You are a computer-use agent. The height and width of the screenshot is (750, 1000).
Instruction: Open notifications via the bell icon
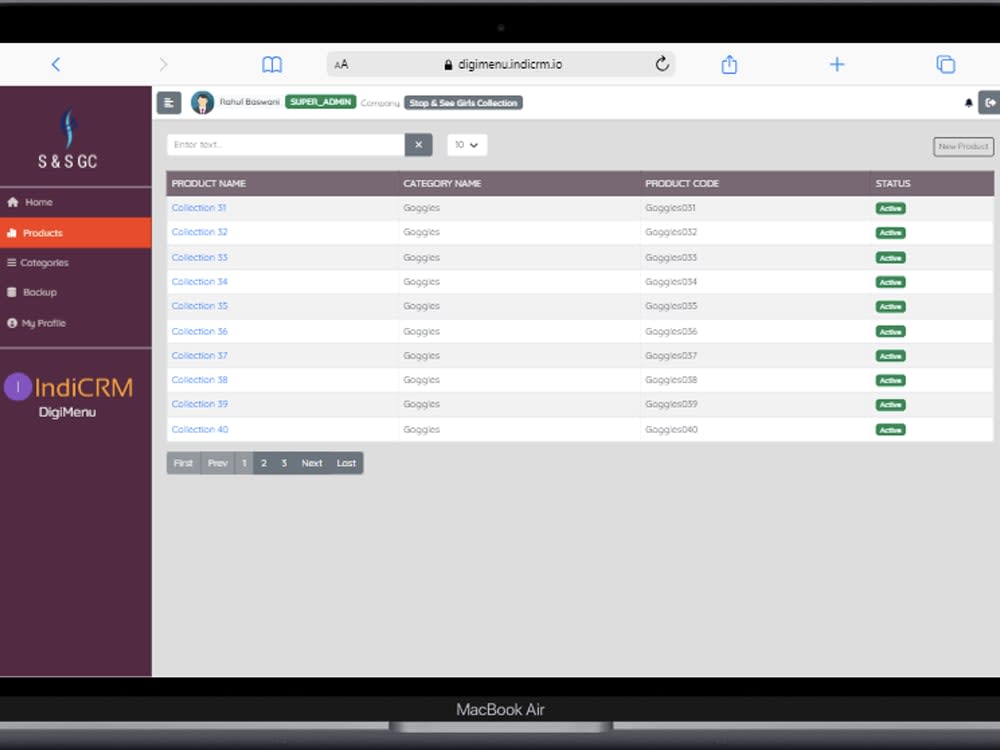pyautogui.click(x=967, y=102)
